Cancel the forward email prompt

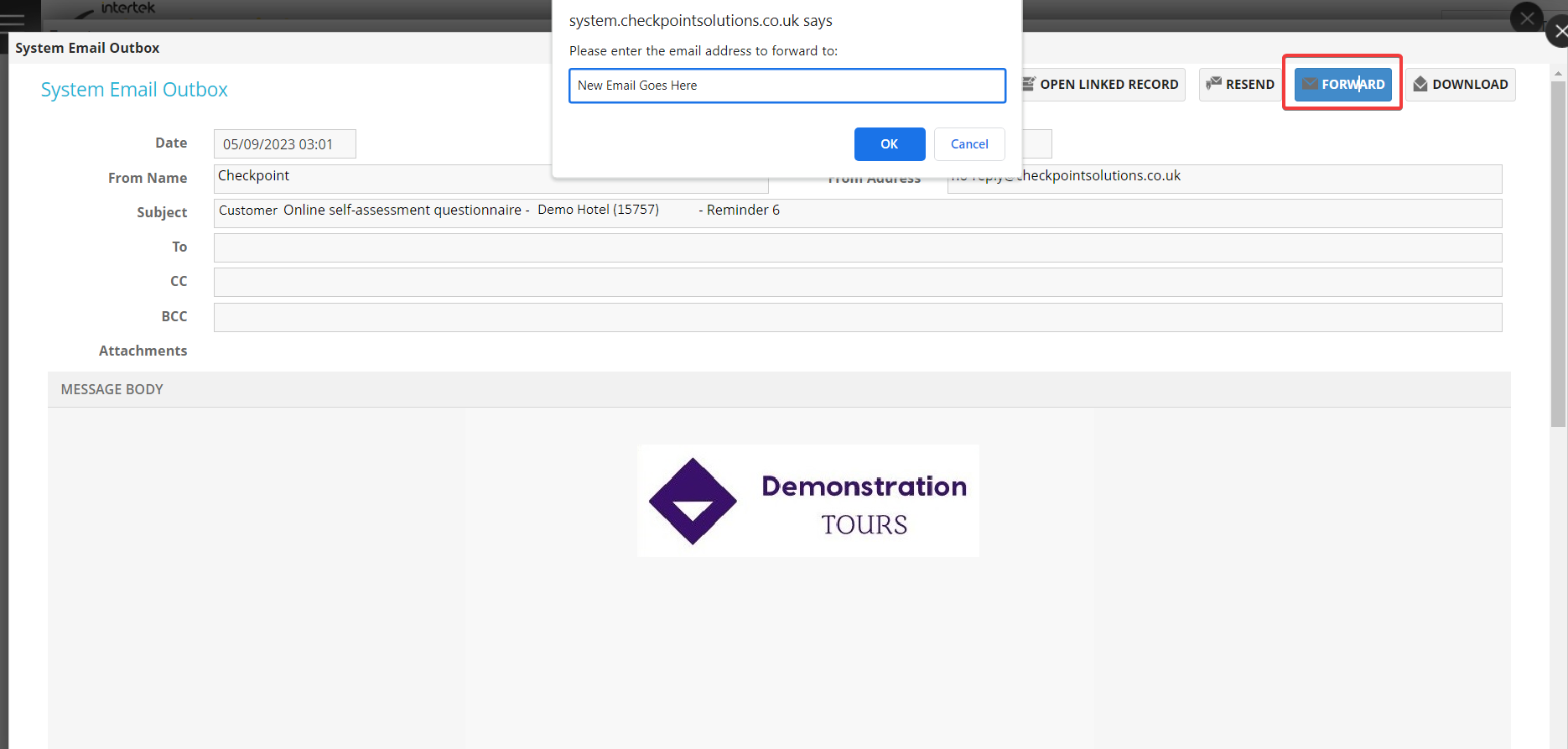coord(968,144)
